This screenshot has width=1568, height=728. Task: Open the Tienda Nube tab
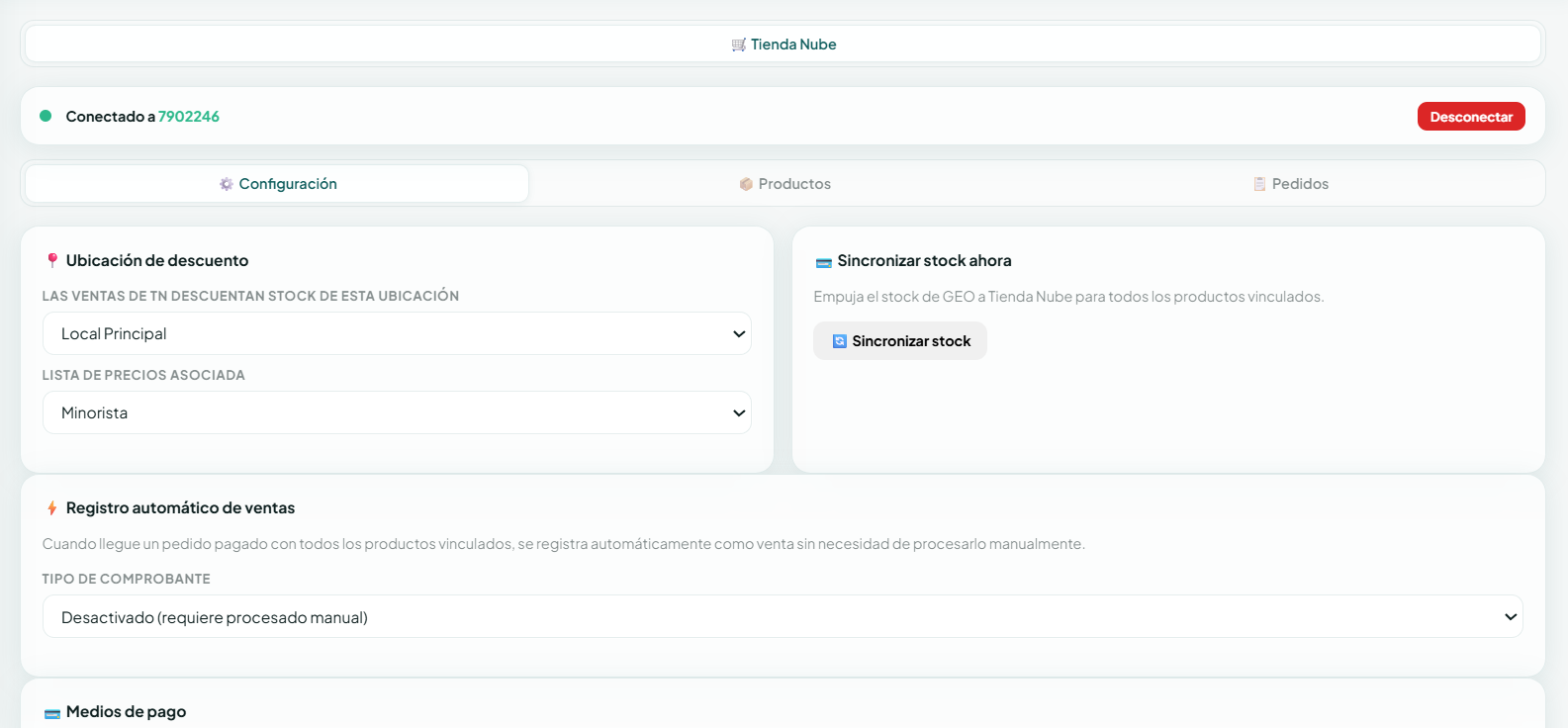click(784, 45)
